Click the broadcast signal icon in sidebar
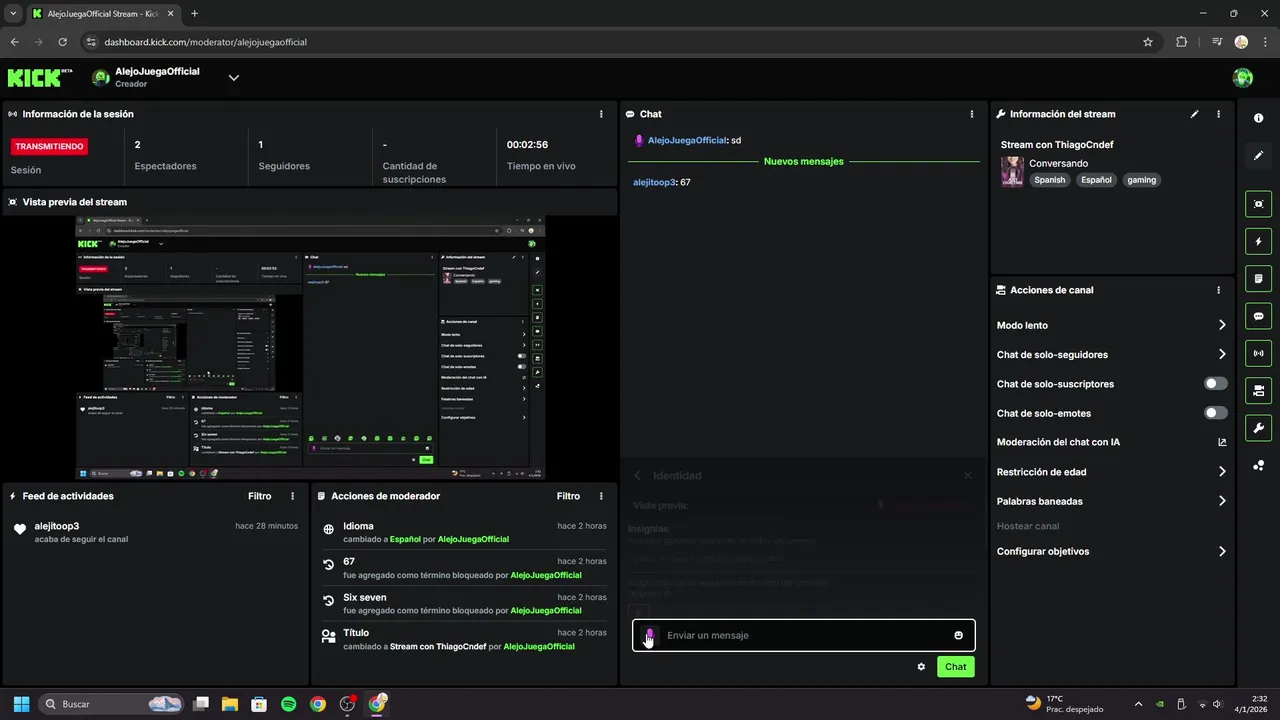This screenshot has height=720, width=1280. (x=1258, y=353)
